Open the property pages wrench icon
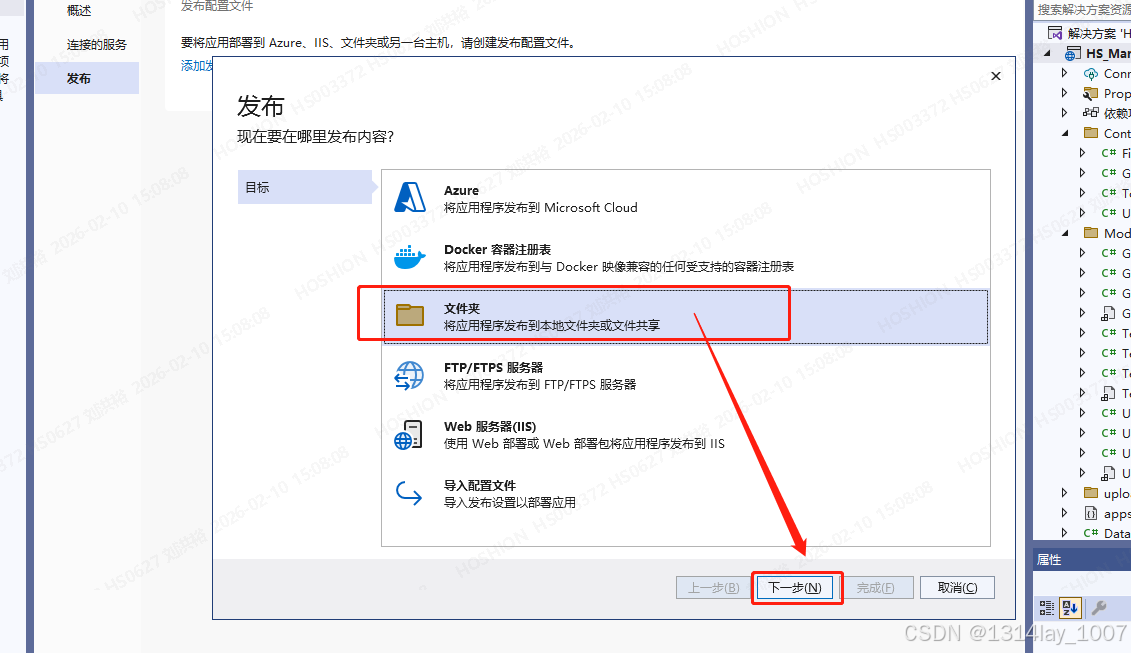1131x653 pixels. [x=1099, y=608]
